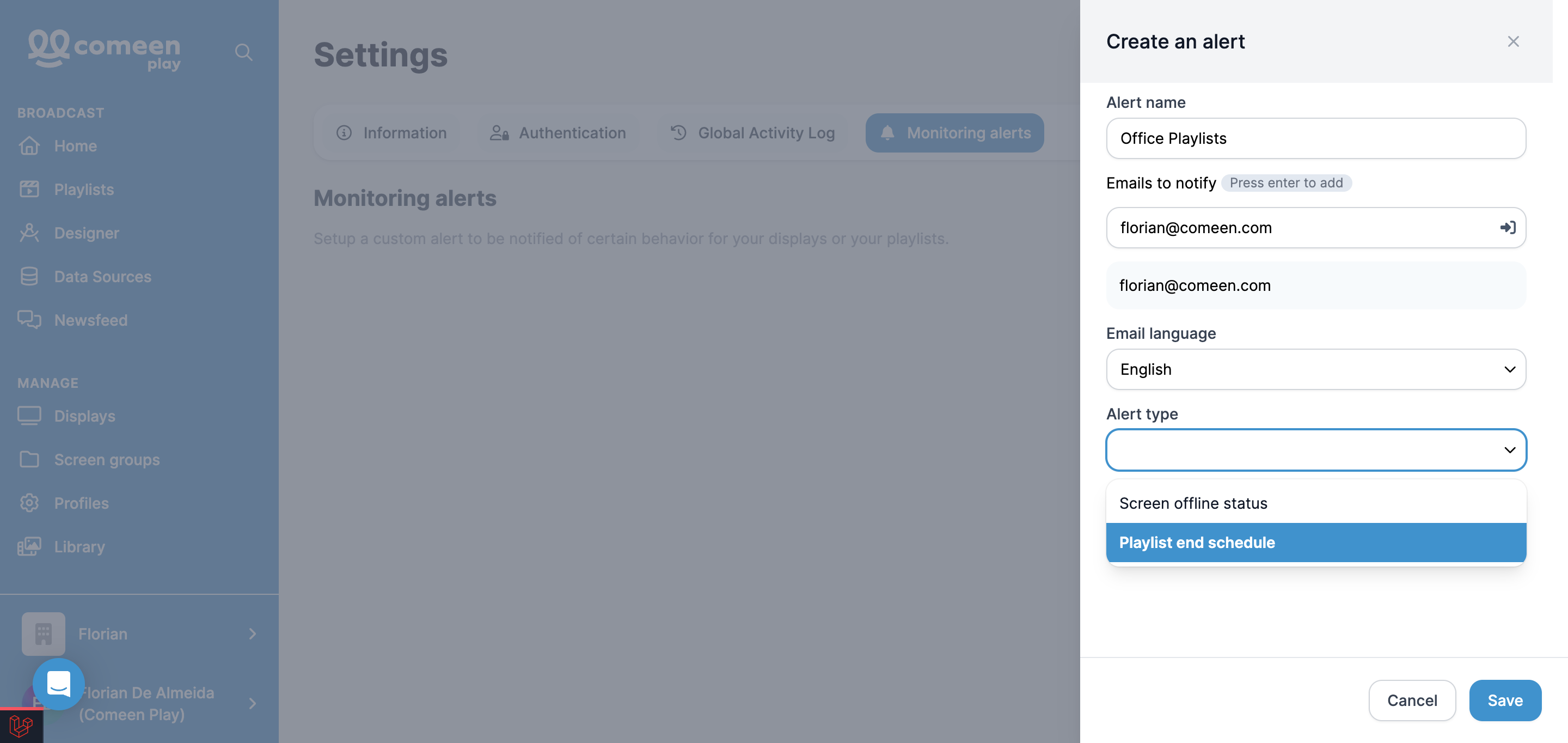Click the Alert name input field
Viewport: 1568px width, 743px height.
coord(1315,138)
